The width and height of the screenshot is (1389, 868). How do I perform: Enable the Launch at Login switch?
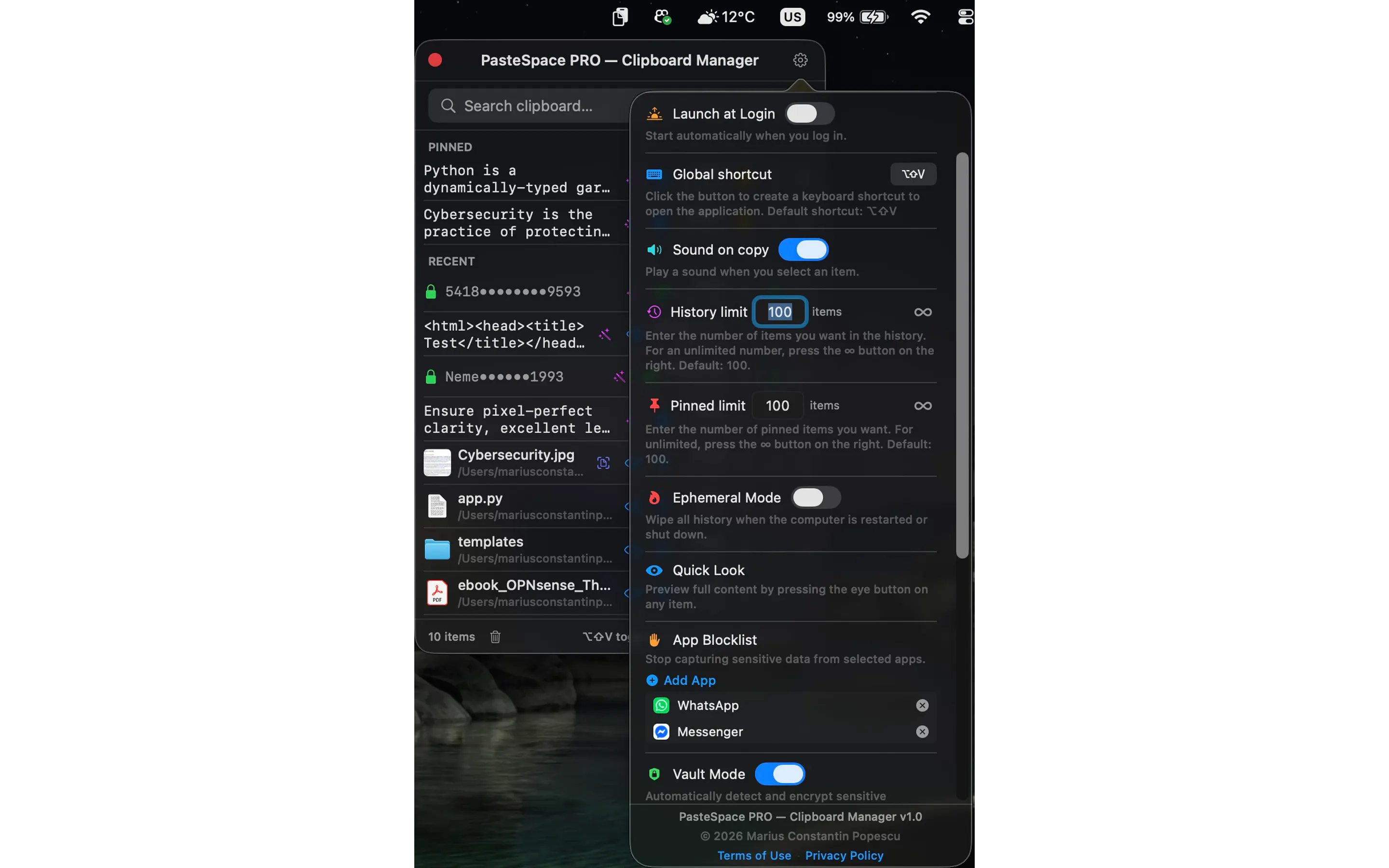pos(810,114)
